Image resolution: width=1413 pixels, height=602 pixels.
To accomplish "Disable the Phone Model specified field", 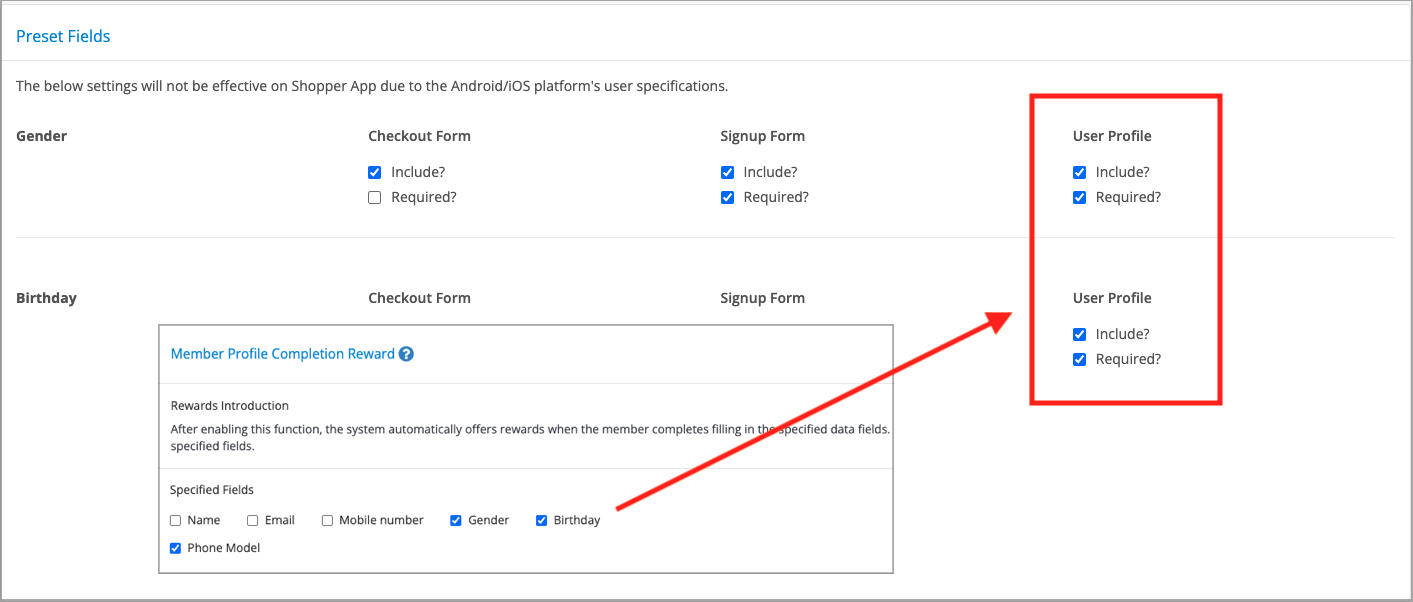I will tap(176, 548).
